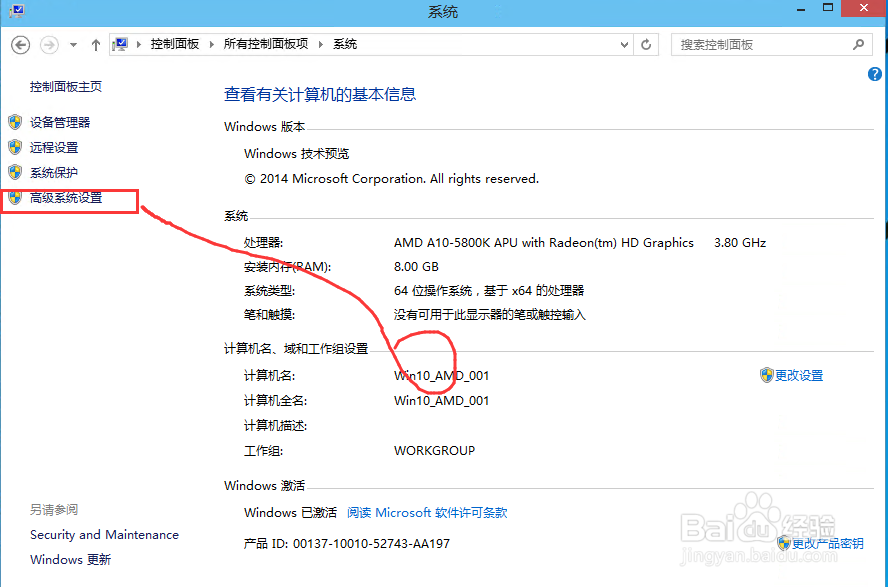The image size is (888, 587).
Task: Open Windows 更新 from the sidebar
Action: point(70,559)
